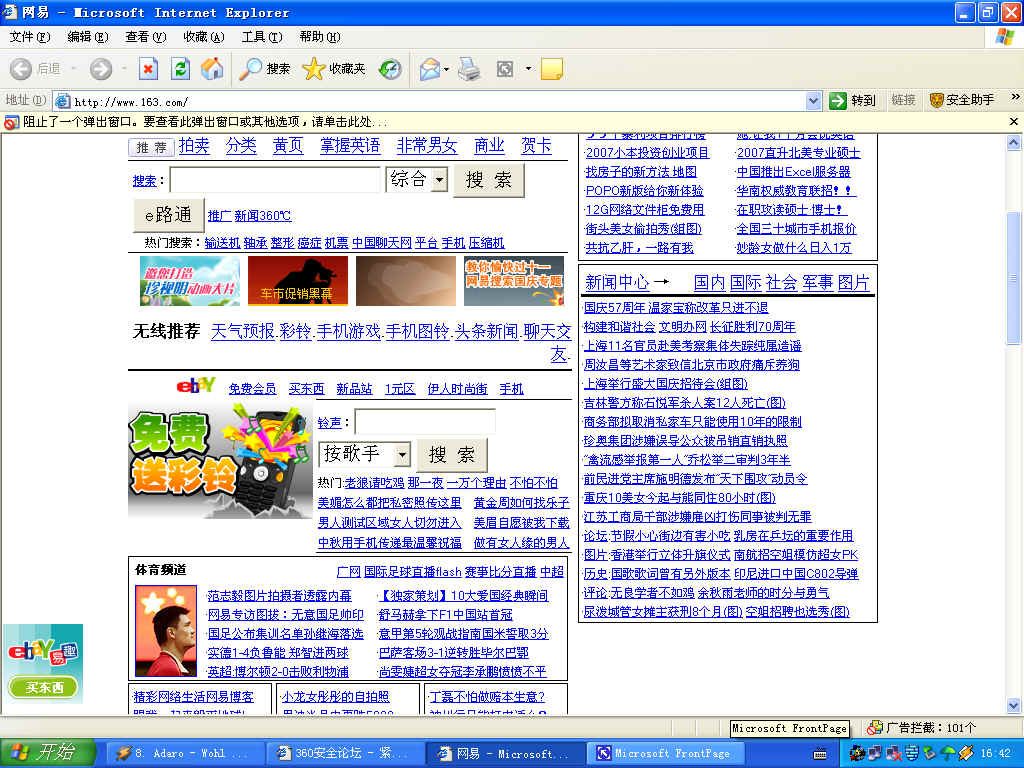Expand the Forward button history arrow

(124, 69)
